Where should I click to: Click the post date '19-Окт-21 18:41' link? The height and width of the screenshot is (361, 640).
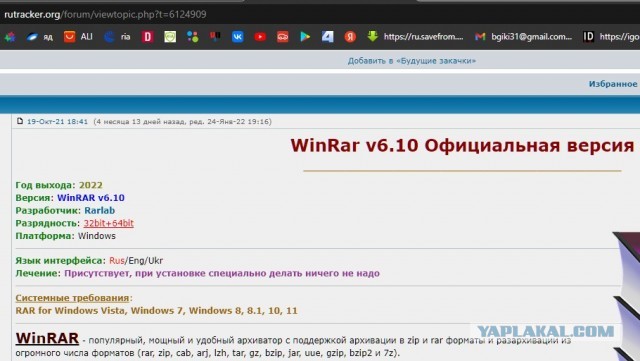(x=57, y=122)
